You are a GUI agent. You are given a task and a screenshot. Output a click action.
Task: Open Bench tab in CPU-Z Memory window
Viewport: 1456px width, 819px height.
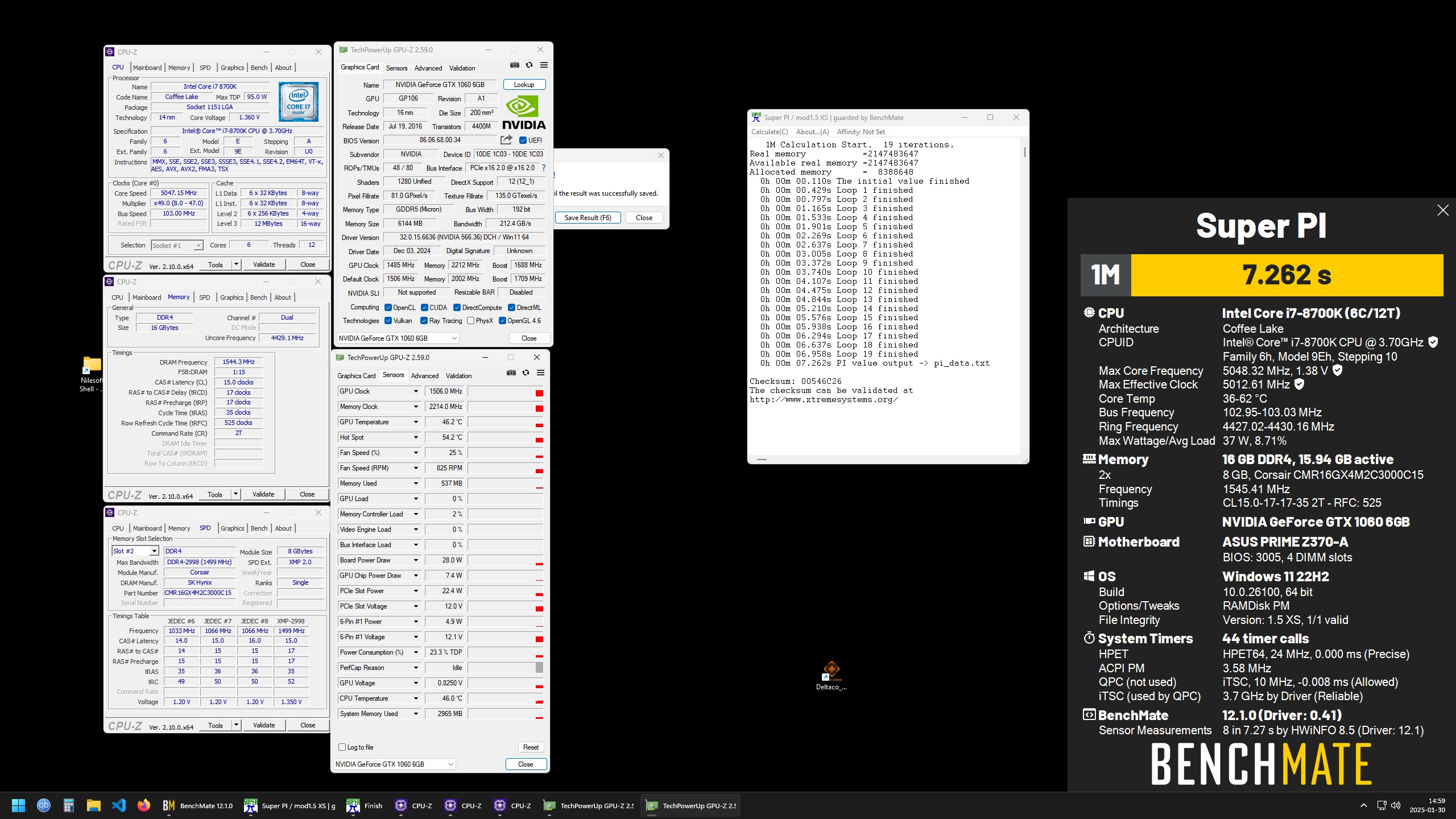pyautogui.click(x=258, y=297)
